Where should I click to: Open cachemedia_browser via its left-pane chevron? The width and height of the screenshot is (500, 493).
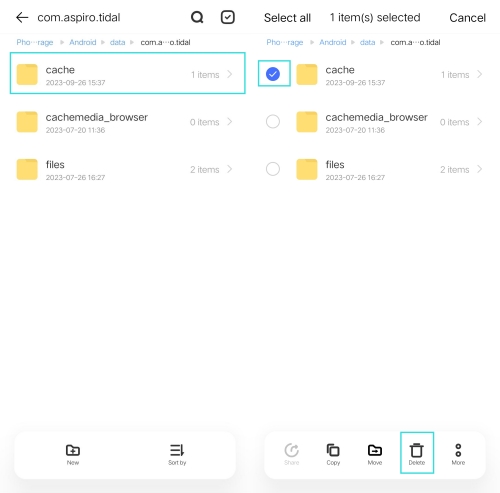pyautogui.click(x=230, y=122)
